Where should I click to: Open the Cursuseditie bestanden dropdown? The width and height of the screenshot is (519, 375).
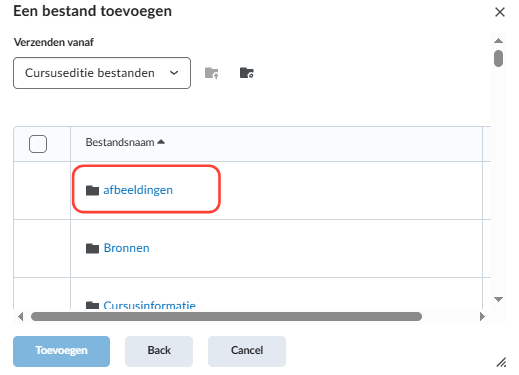[x=102, y=73]
